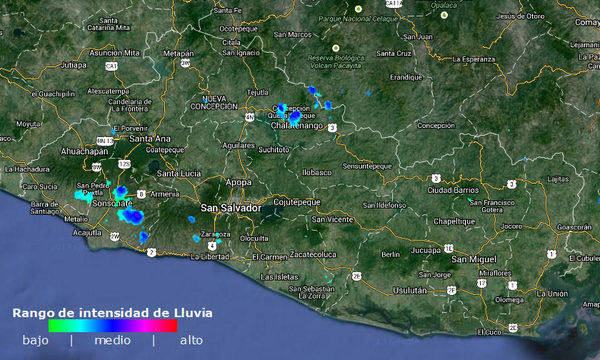Click the Ciudad Barrios label
600x360 pixels.
tap(453, 190)
